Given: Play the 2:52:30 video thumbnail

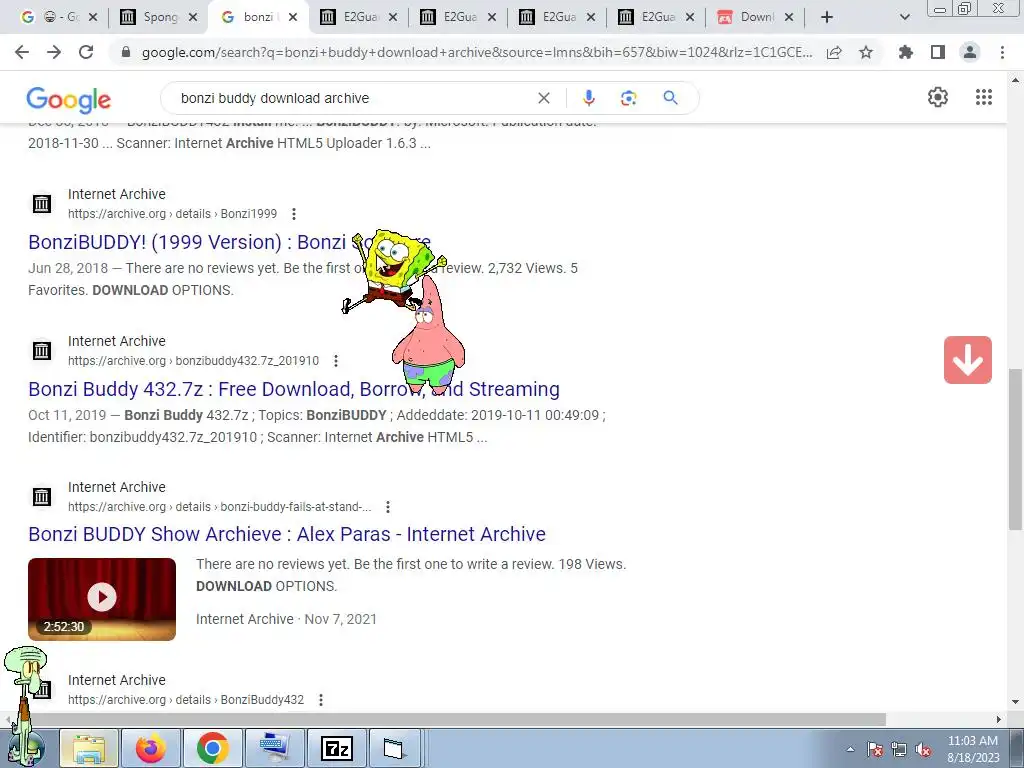Looking at the screenshot, I should tap(102, 599).
